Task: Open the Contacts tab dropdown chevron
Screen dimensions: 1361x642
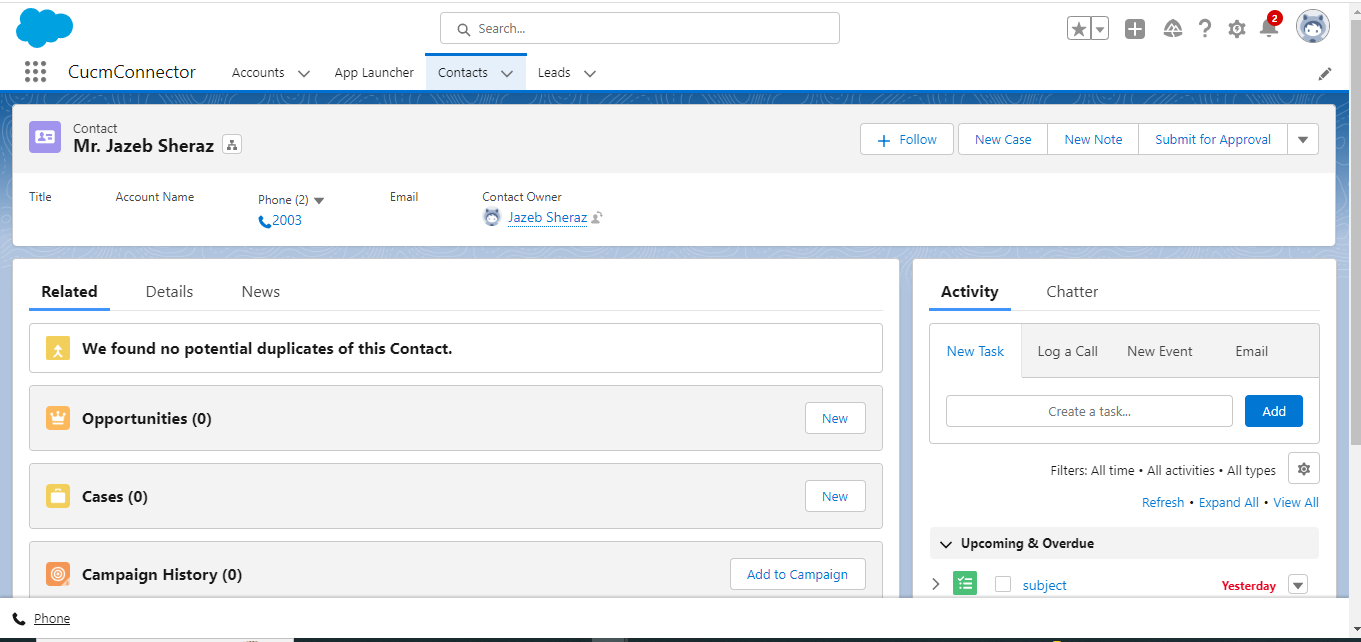Action: (507, 73)
